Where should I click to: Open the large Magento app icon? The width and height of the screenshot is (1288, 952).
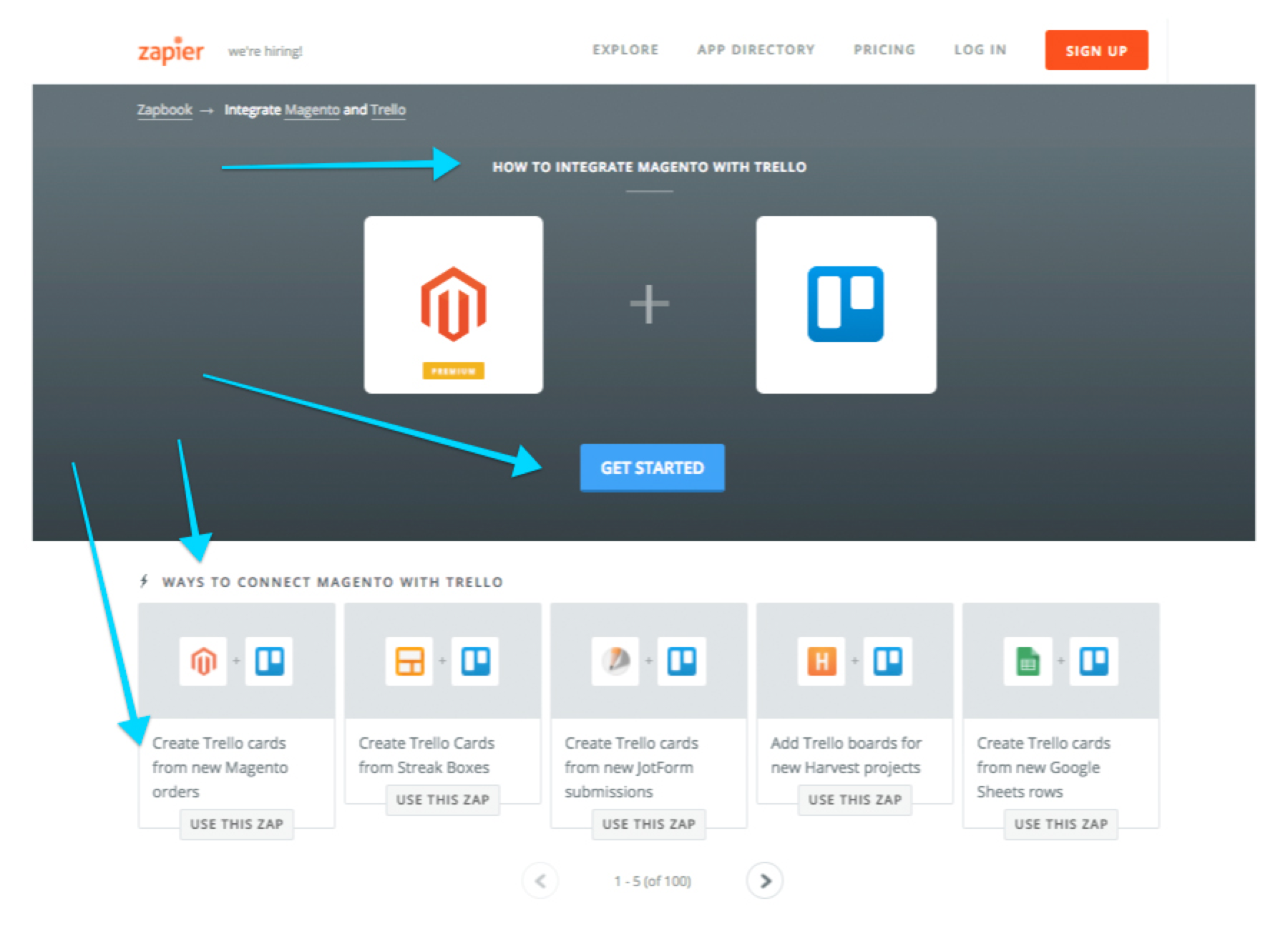tap(454, 305)
